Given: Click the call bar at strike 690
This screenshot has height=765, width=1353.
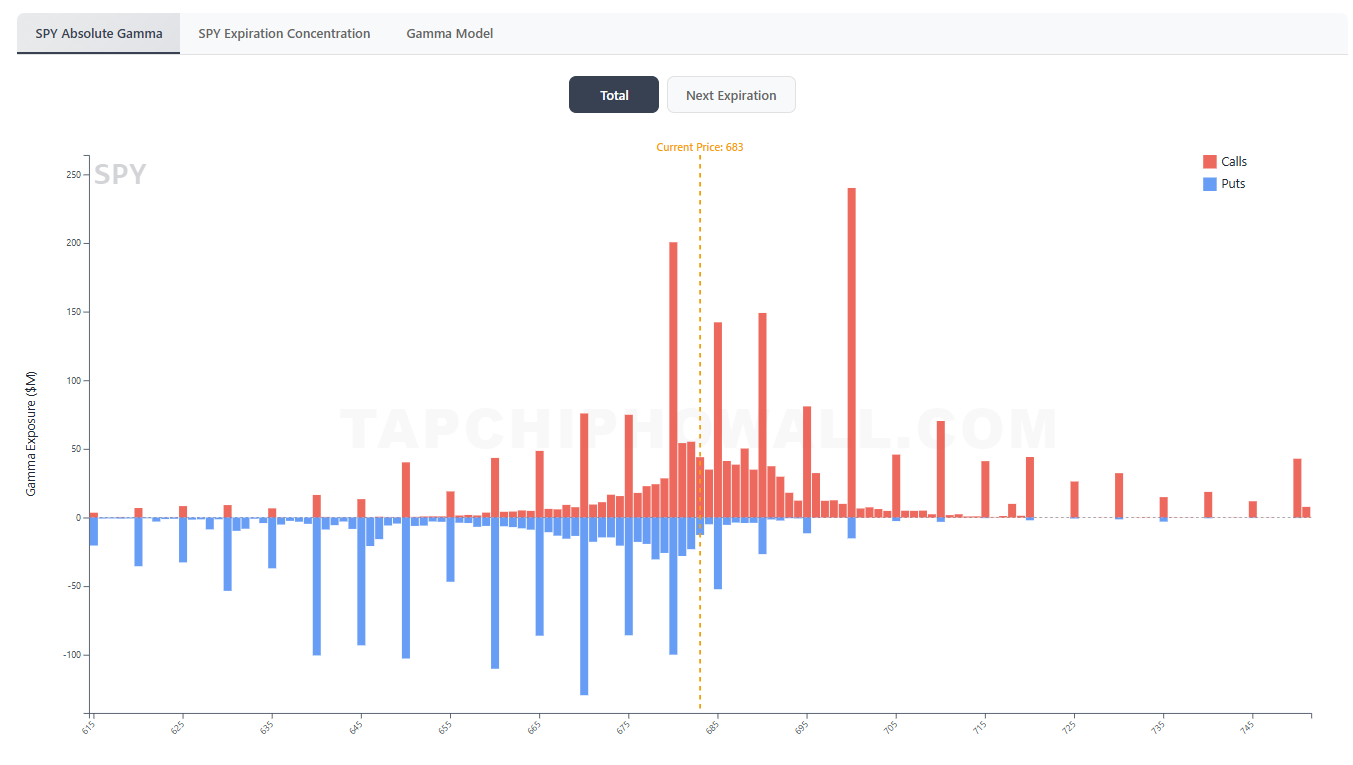Looking at the screenshot, I should [x=762, y=415].
